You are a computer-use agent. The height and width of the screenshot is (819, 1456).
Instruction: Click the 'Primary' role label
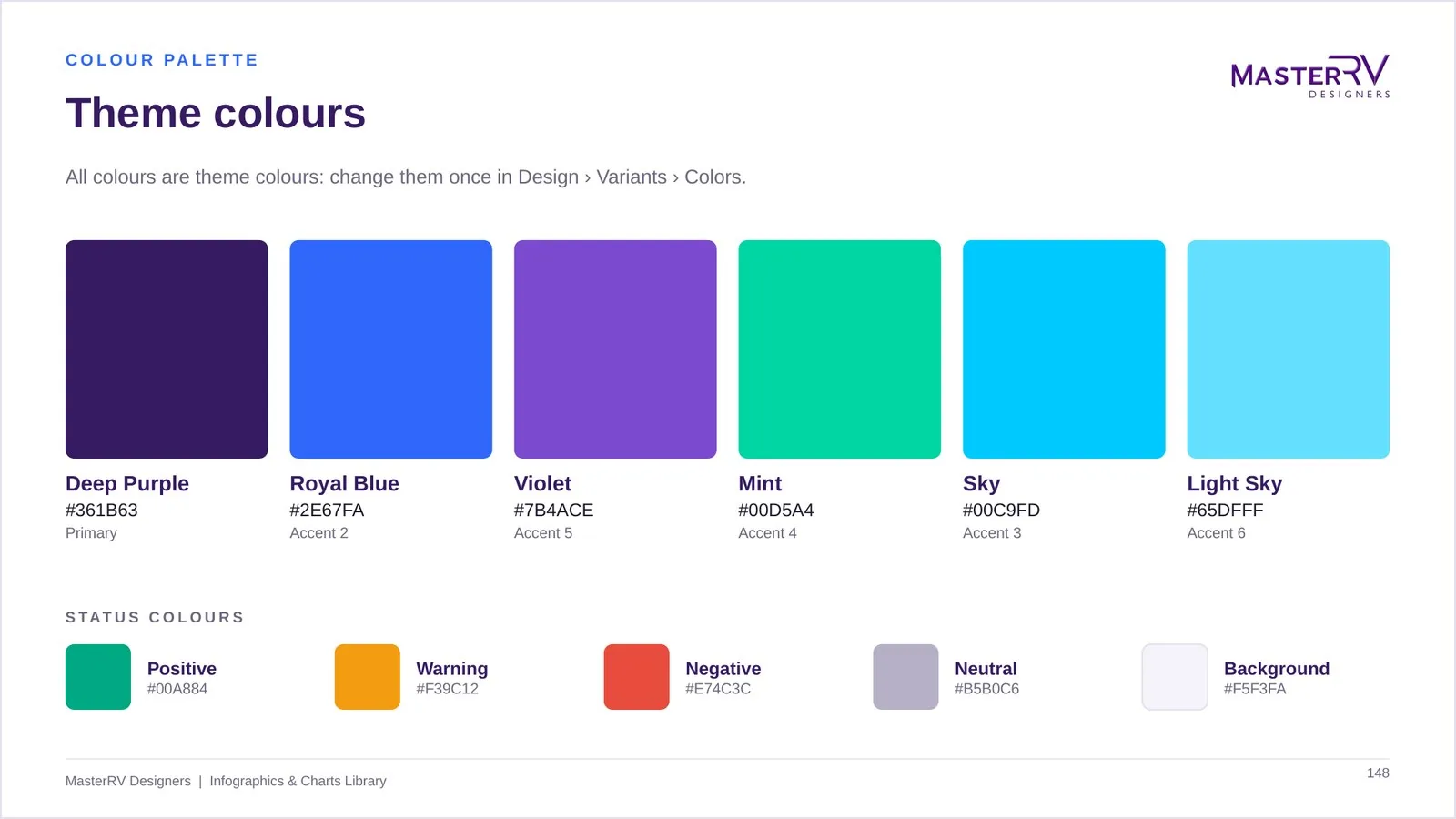click(x=91, y=533)
